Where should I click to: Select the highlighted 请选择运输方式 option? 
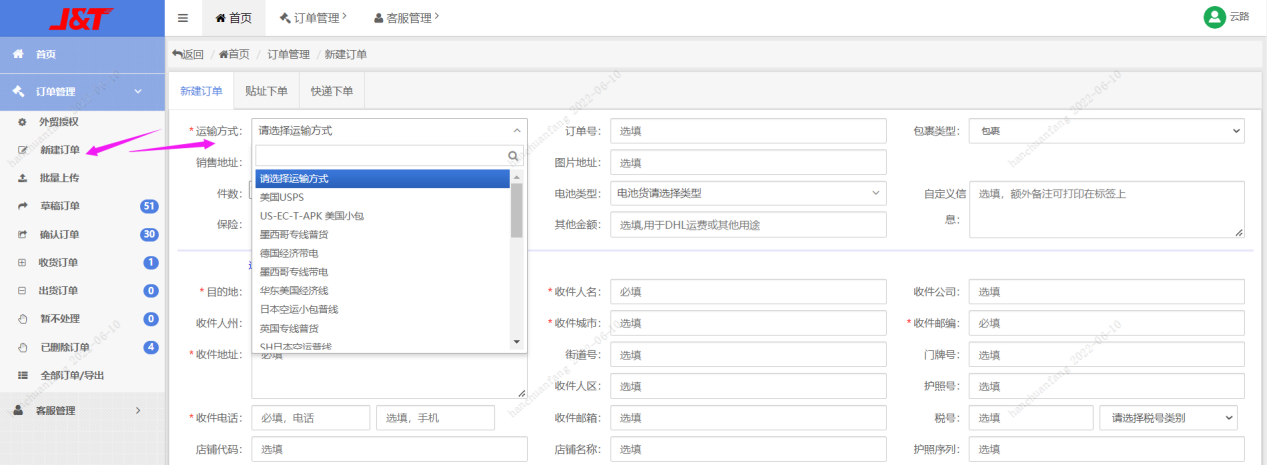(382, 178)
